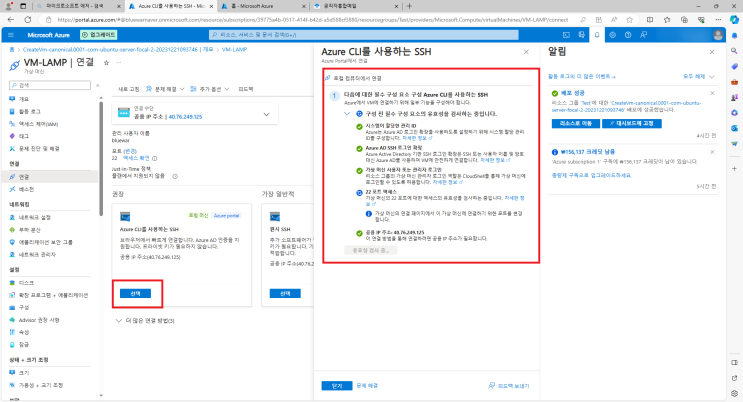This screenshot has width=743, height=402.
Task: Toggle the notifications bell in the Azure header
Action: [x=597, y=35]
